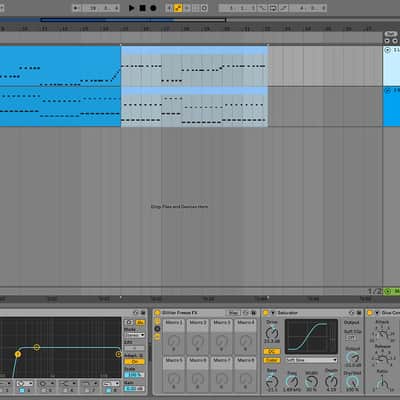Toggle the Saturator device activator

[x=266, y=313]
